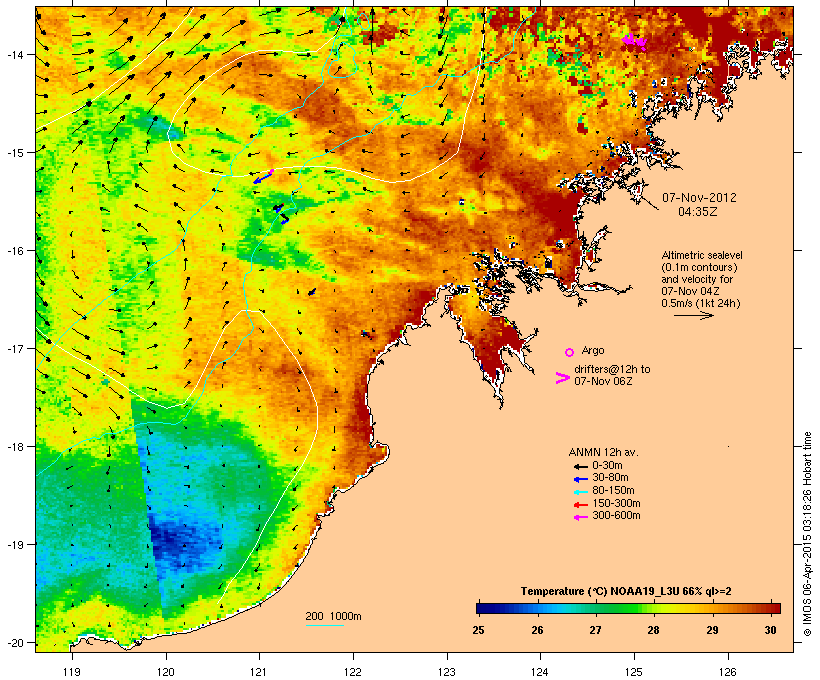Image resolution: width=820 pixels, height=680 pixels.
Task: Click the '07-Nov-2012' date label
Action: tap(699, 198)
